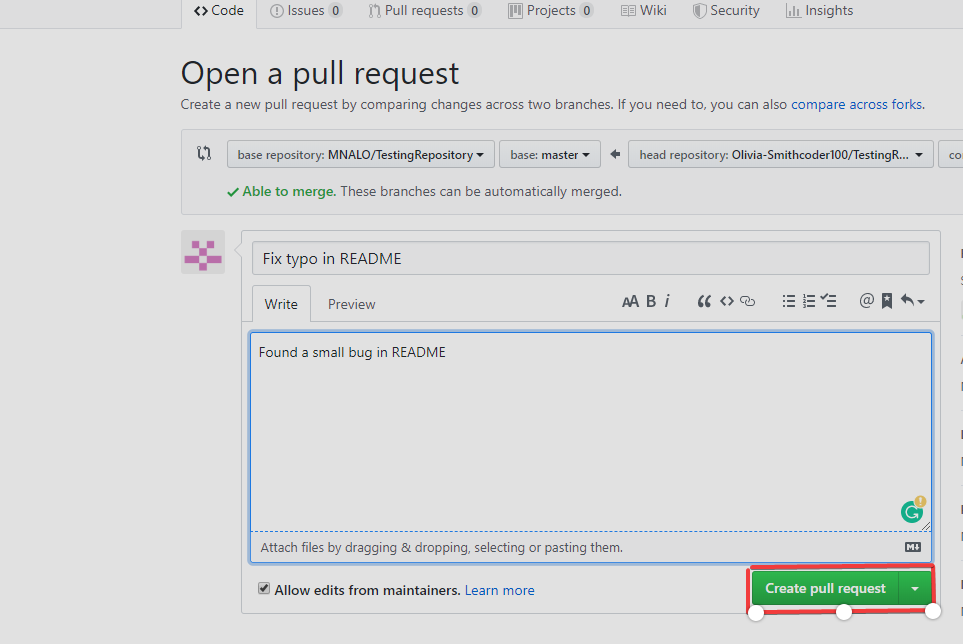The width and height of the screenshot is (963, 644).
Task: Follow the compare across forks link
Action: (x=856, y=104)
